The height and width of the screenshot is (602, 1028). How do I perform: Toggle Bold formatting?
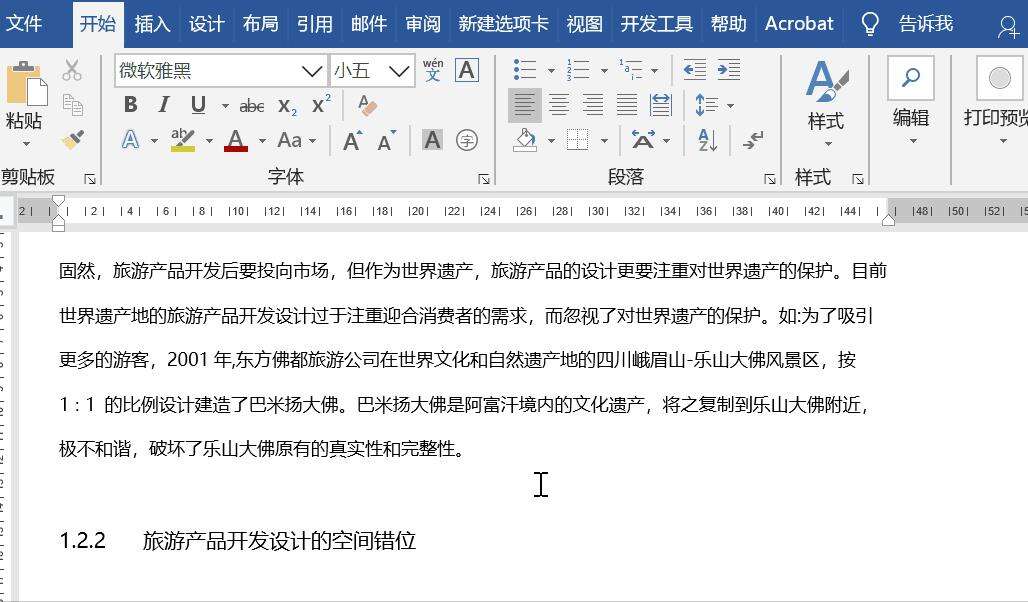point(130,105)
